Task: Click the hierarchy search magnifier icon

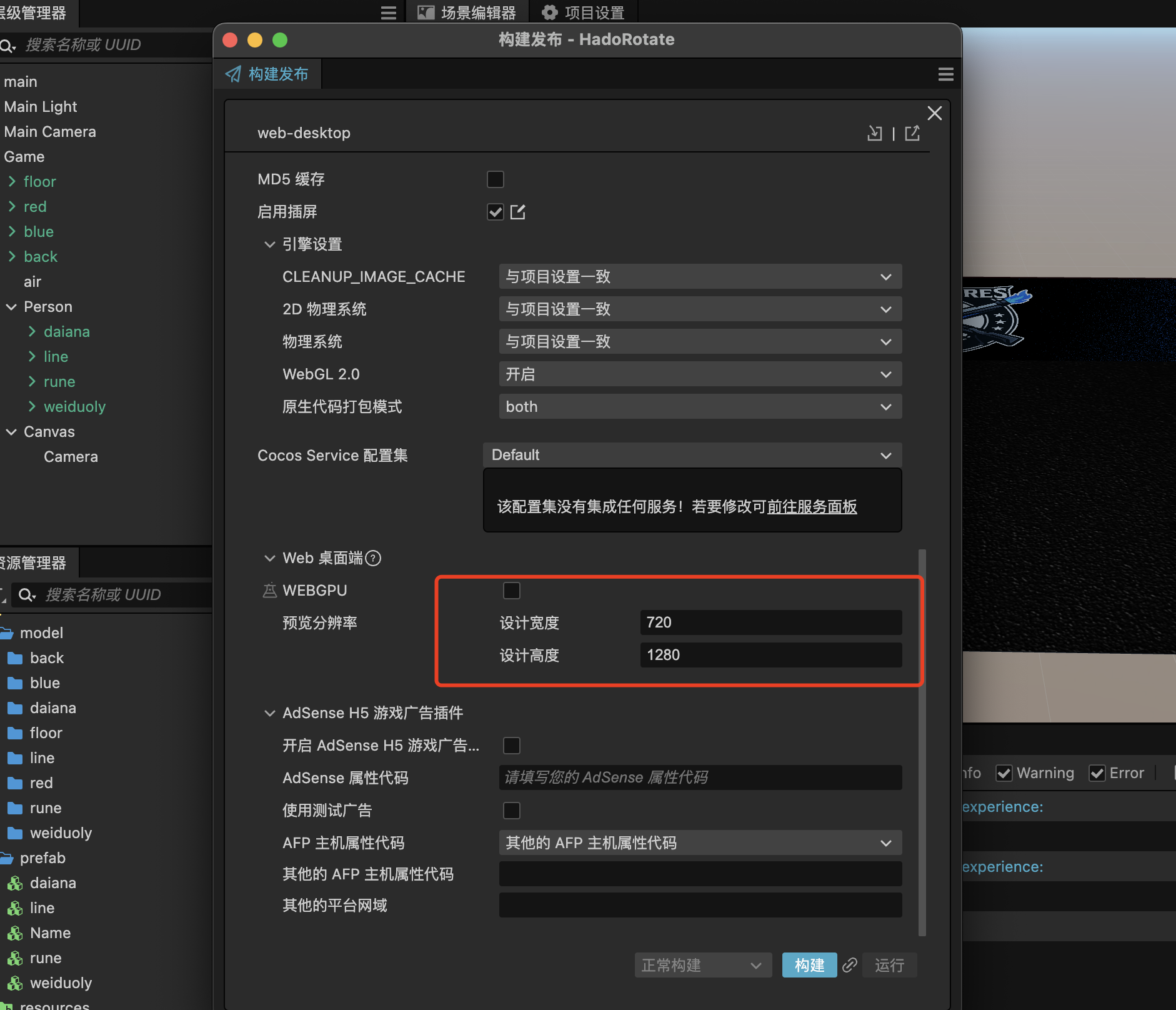Action: pos(7,46)
